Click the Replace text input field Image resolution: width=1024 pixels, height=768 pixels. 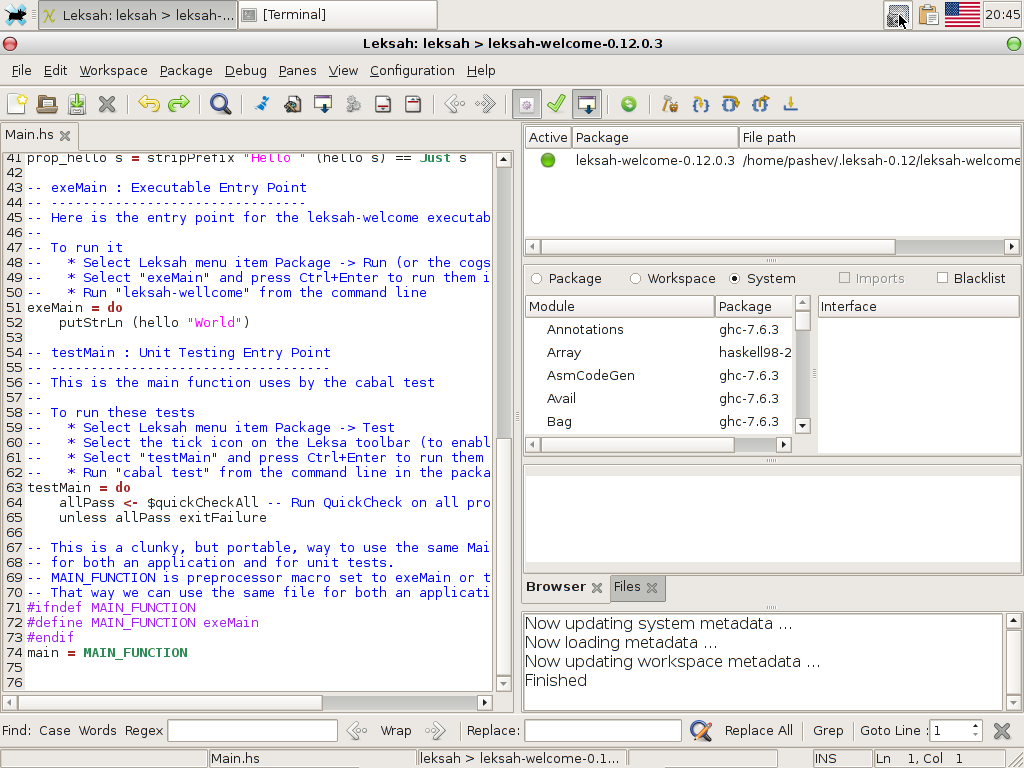pyautogui.click(x=603, y=730)
